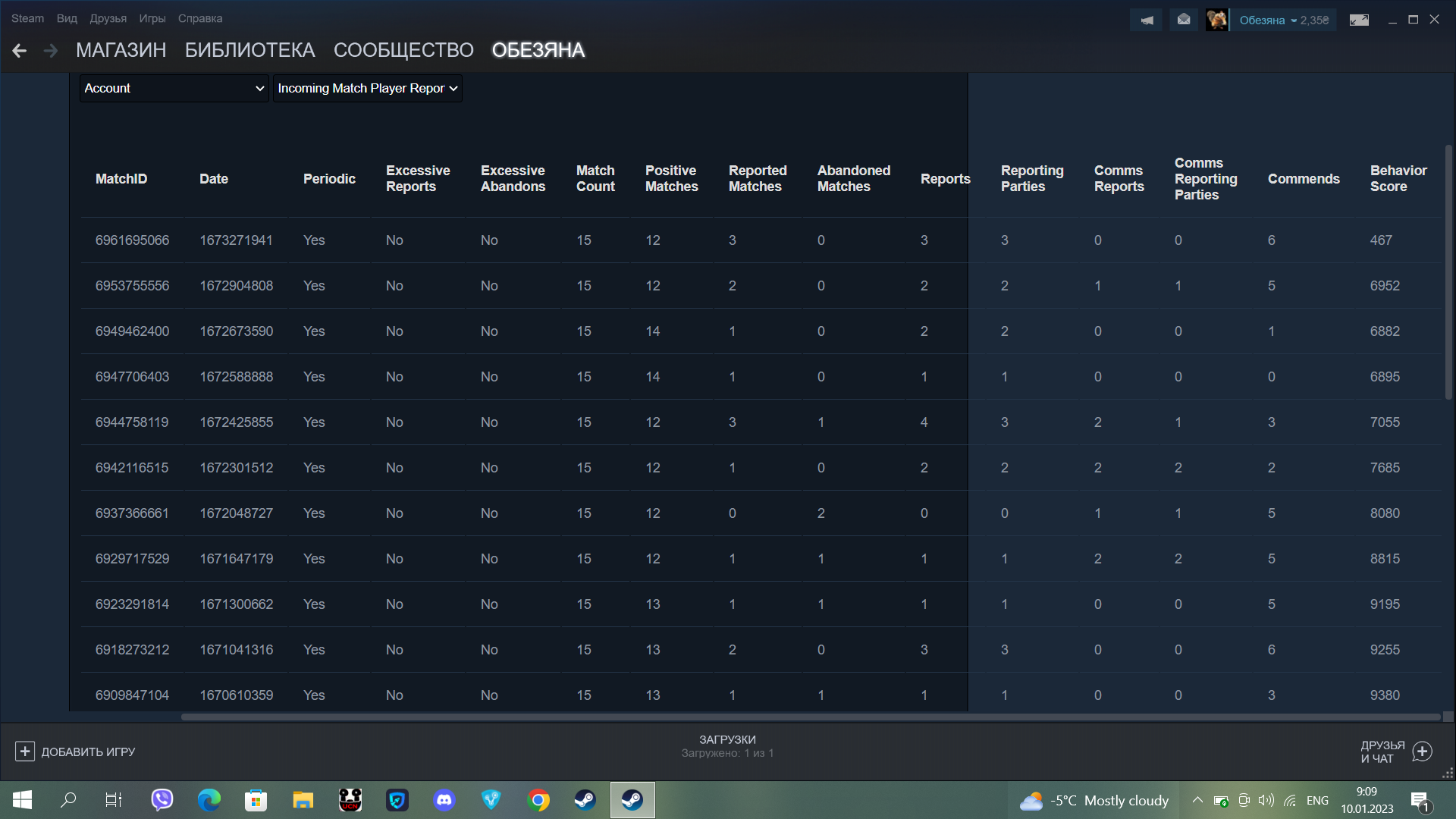Image resolution: width=1456 pixels, height=819 pixels.
Task: Click the Add Game plus icon
Action: [x=25, y=752]
